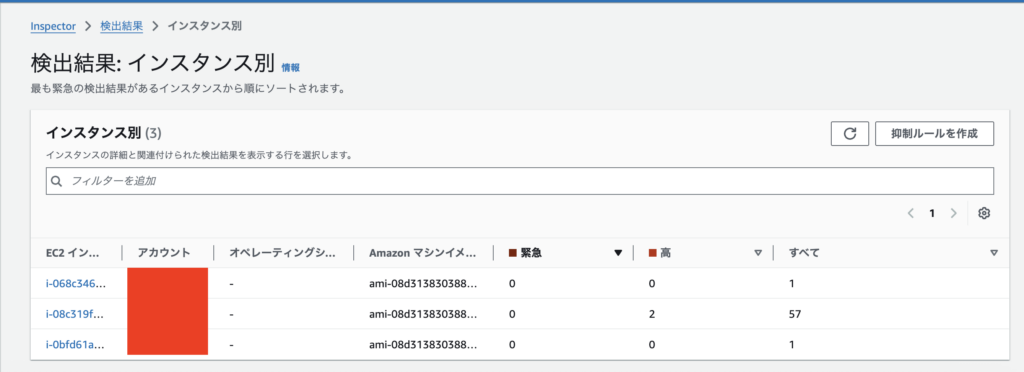Click the 緊急 dark red severity swatch
This screenshot has height=372, width=1024.
tap(513, 253)
